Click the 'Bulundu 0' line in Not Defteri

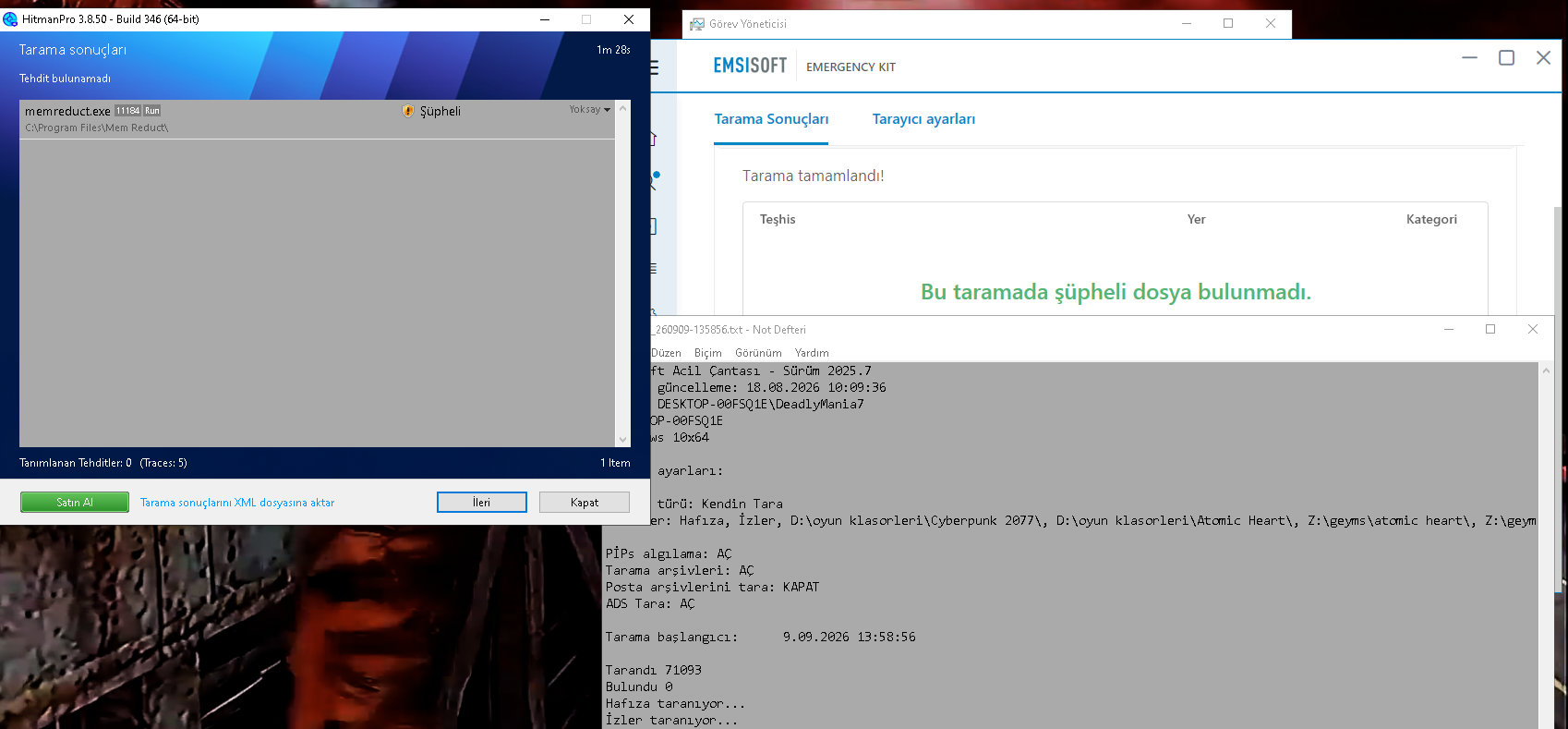tap(639, 686)
